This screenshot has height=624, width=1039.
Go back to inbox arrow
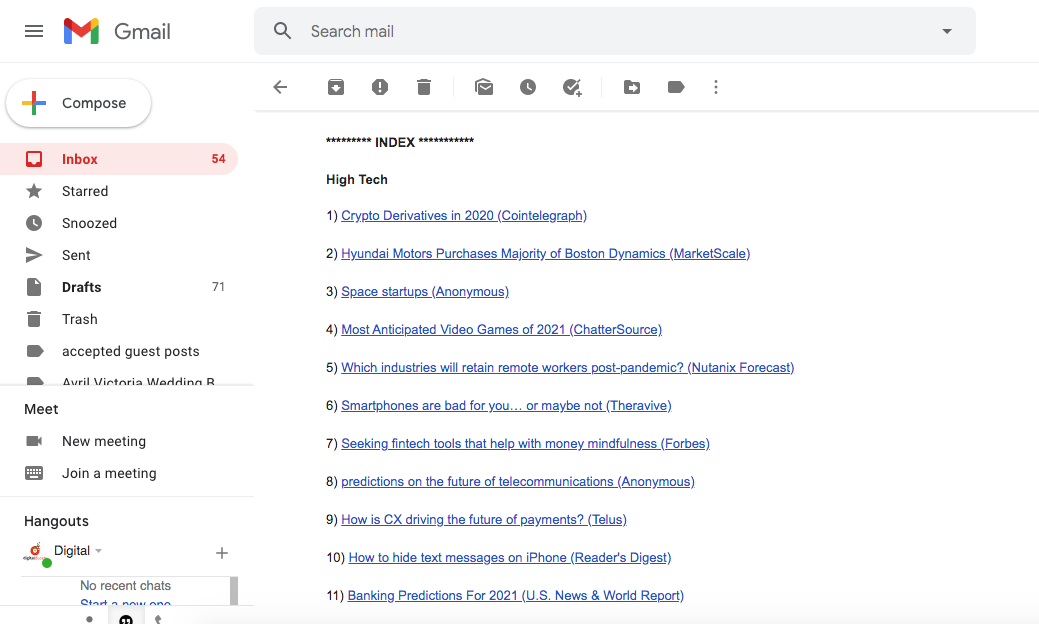[280, 87]
